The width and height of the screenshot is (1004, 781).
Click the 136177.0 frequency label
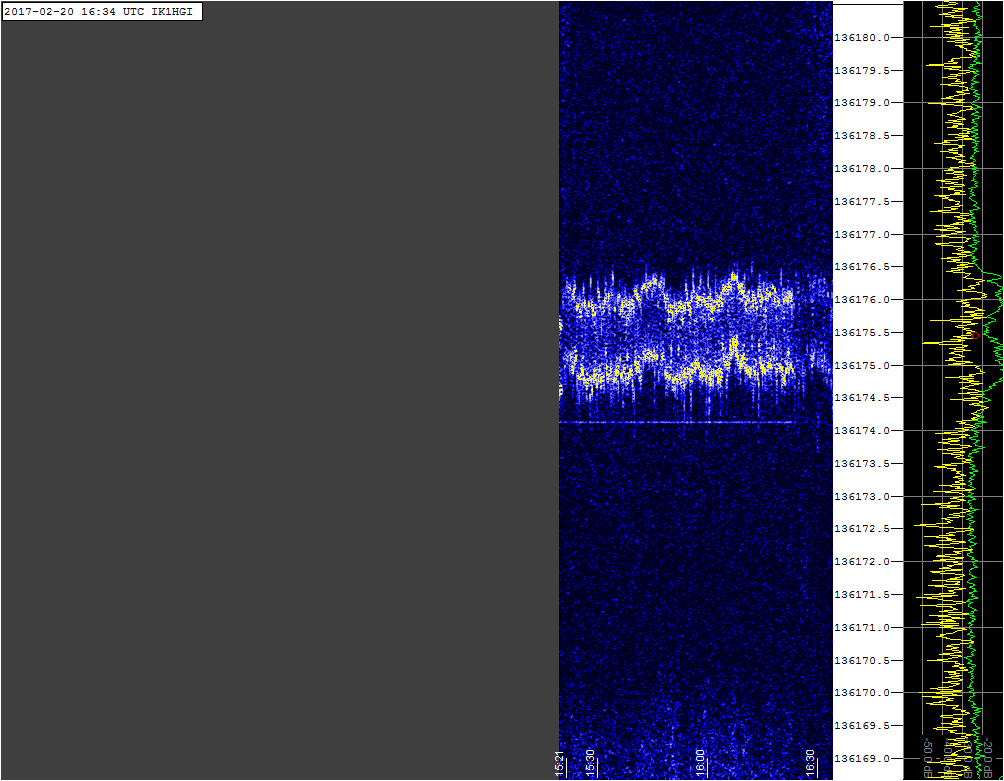[x=862, y=234]
